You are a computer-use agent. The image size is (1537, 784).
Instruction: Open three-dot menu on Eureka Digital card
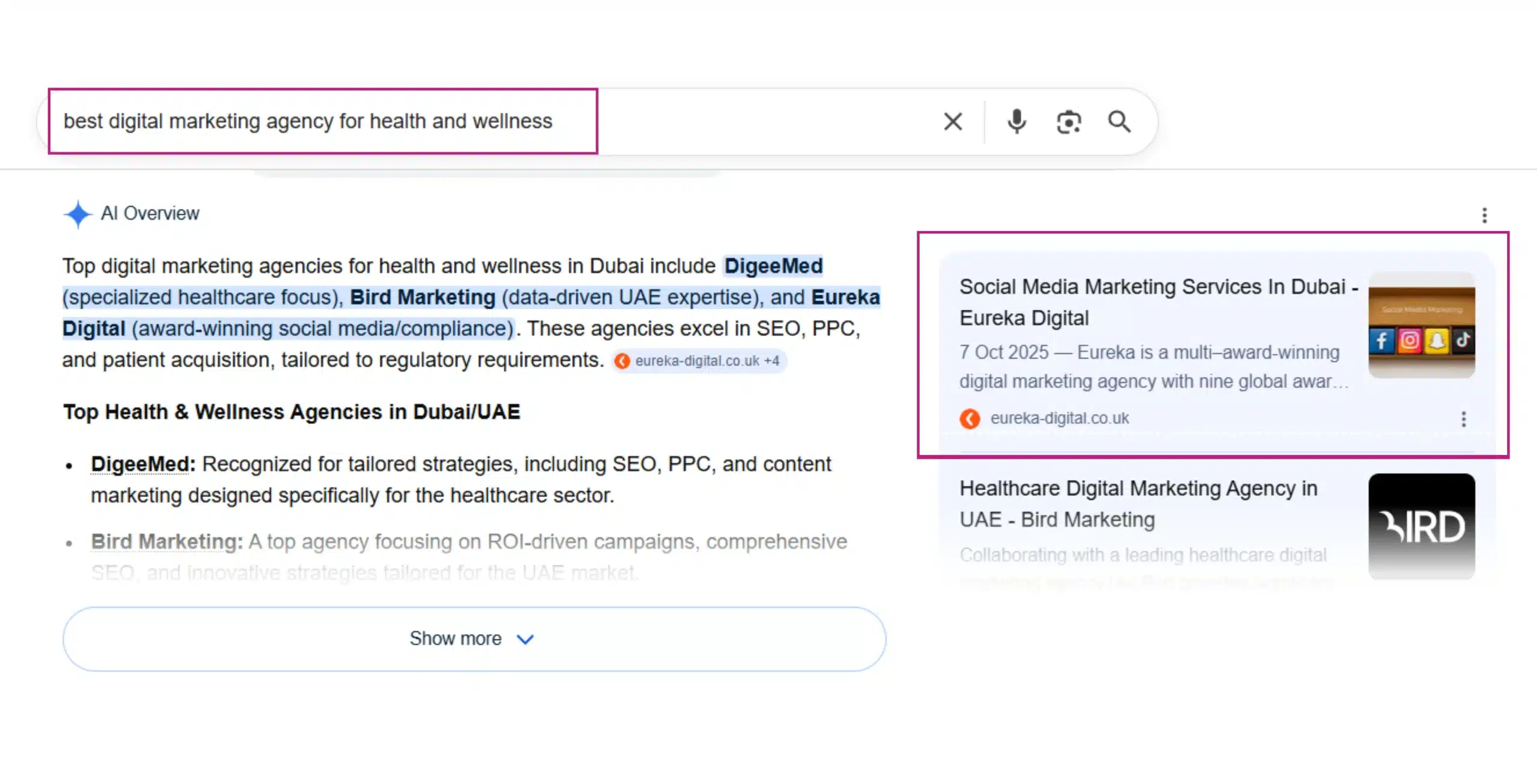click(1463, 419)
